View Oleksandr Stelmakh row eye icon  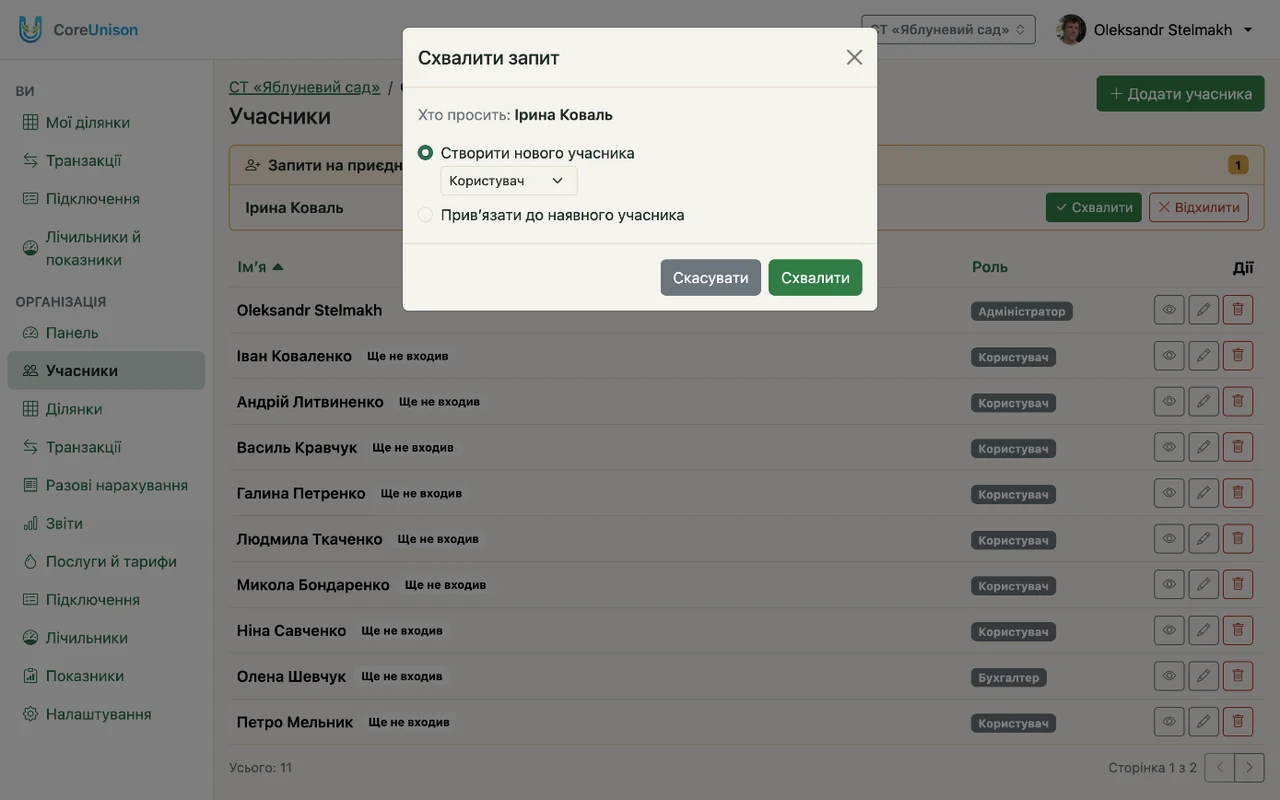click(1169, 310)
